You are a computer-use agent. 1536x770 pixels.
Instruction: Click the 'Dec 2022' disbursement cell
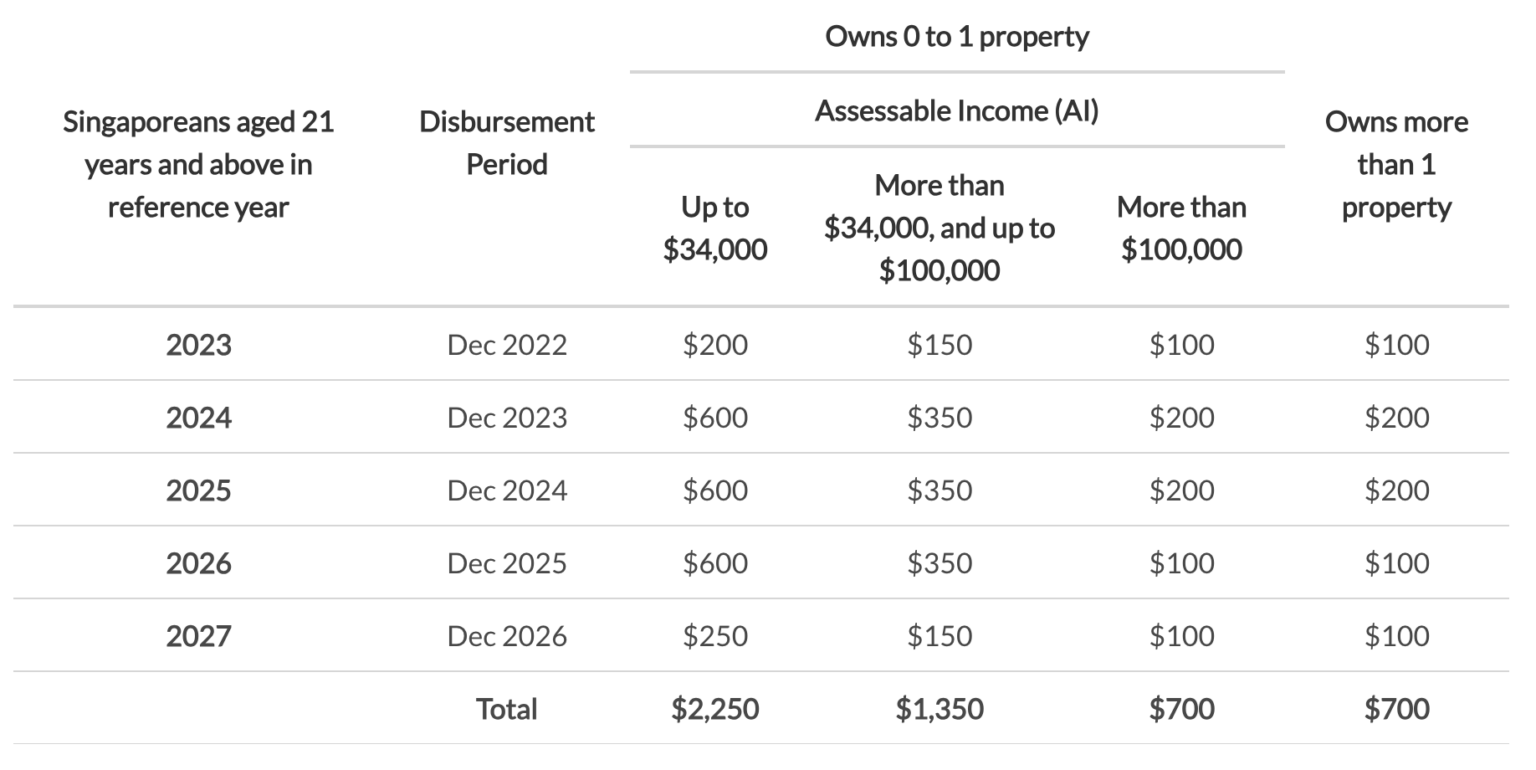506,345
